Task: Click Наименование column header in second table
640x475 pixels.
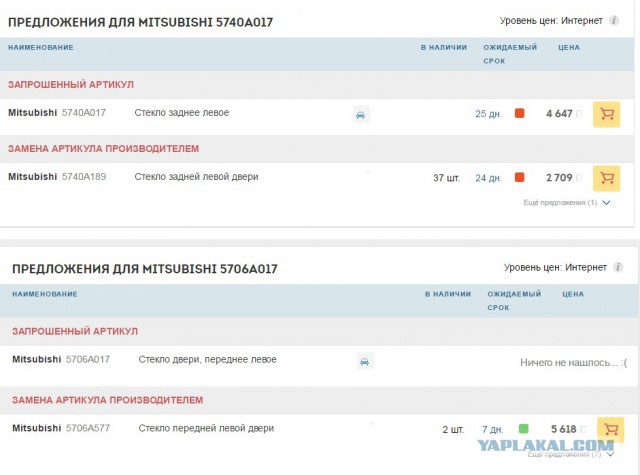Action: tap(45, 294)
